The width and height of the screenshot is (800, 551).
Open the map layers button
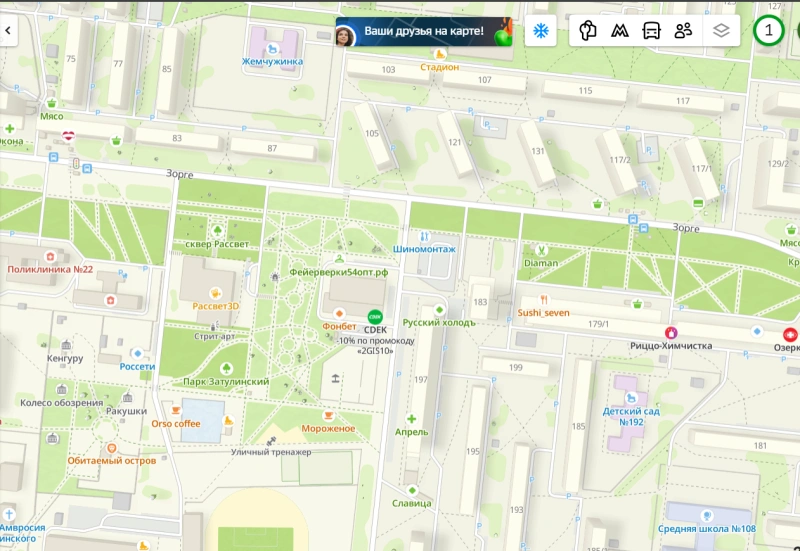[x=720, y=31]
